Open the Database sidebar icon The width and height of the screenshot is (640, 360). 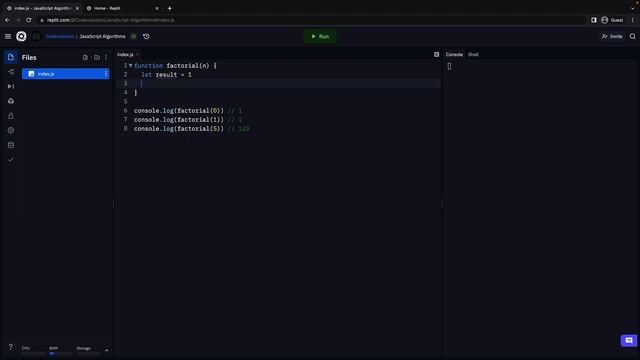11,145
